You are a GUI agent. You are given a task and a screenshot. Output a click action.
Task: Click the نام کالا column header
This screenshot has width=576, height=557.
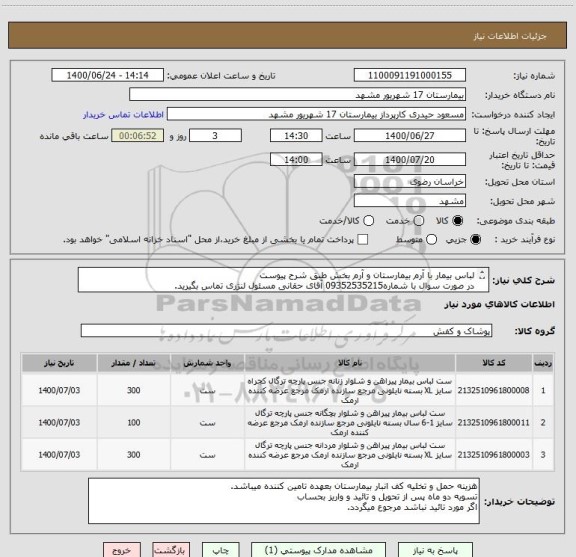pyautogui.click(x=350, y=363)
